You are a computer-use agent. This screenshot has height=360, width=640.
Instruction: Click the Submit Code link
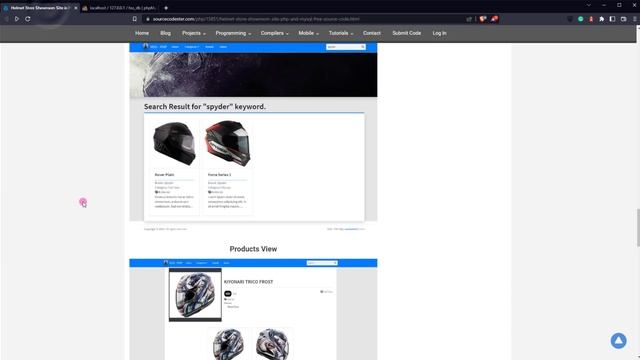(x=407, y=33)
